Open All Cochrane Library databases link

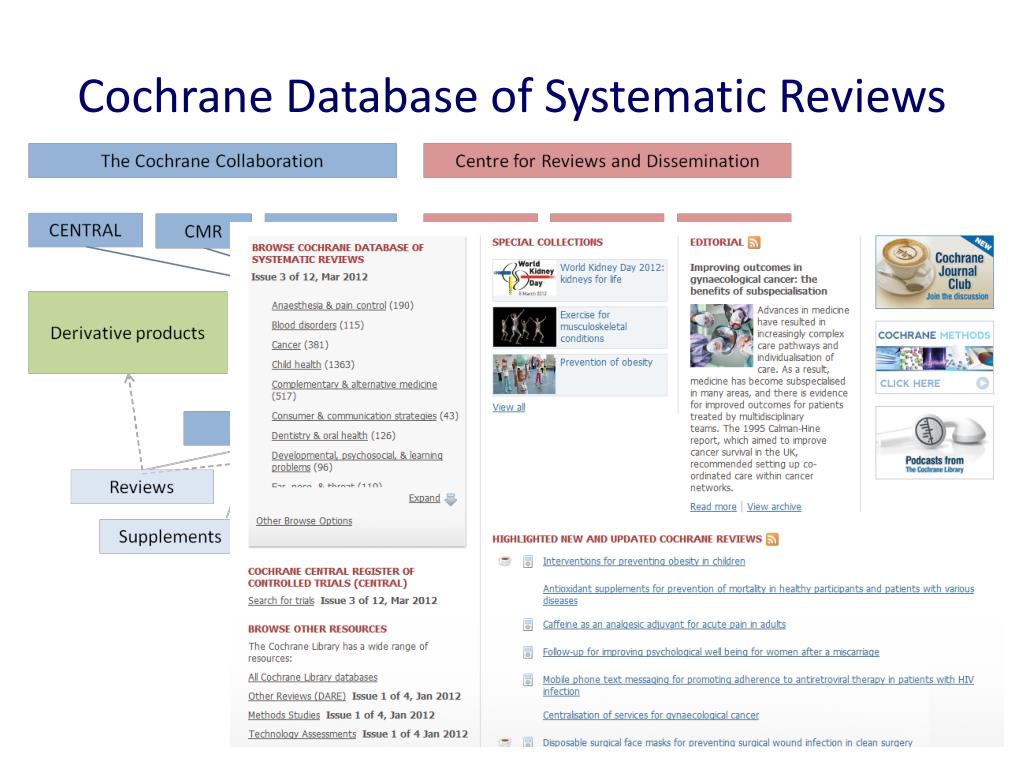[313, 678]
